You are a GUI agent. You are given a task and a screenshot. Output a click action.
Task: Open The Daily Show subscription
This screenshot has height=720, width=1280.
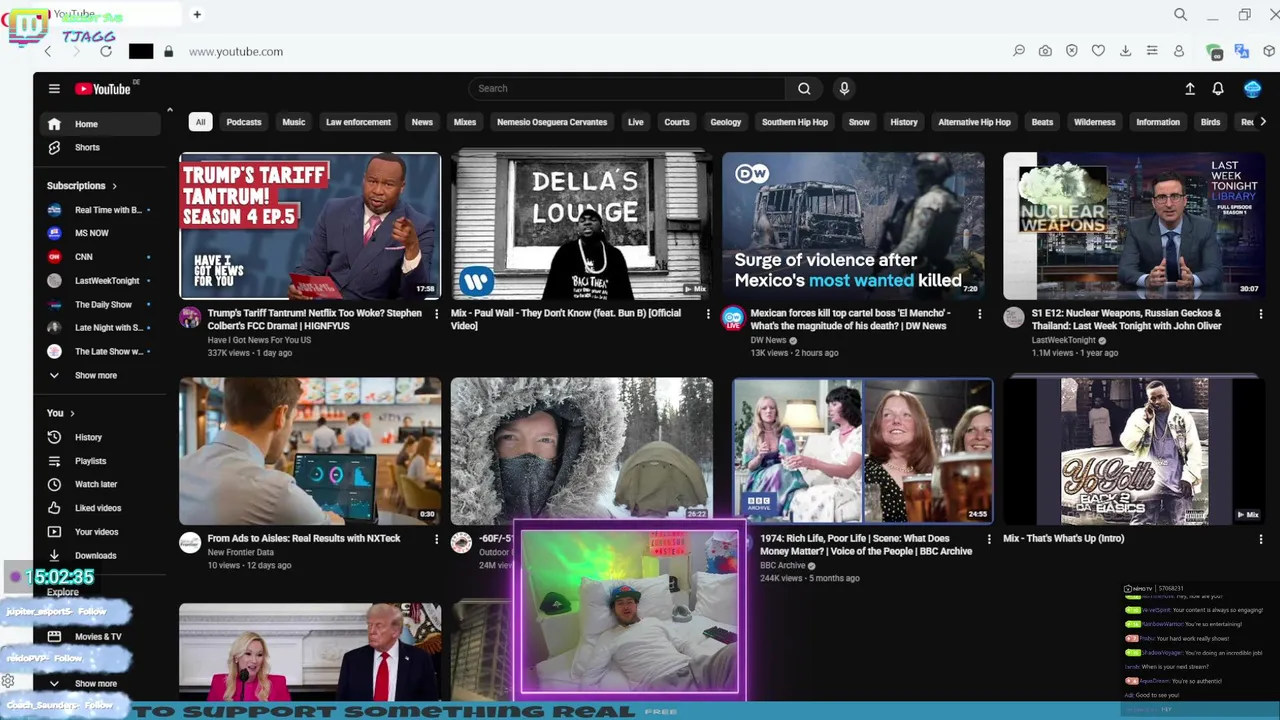pos(100,304)
